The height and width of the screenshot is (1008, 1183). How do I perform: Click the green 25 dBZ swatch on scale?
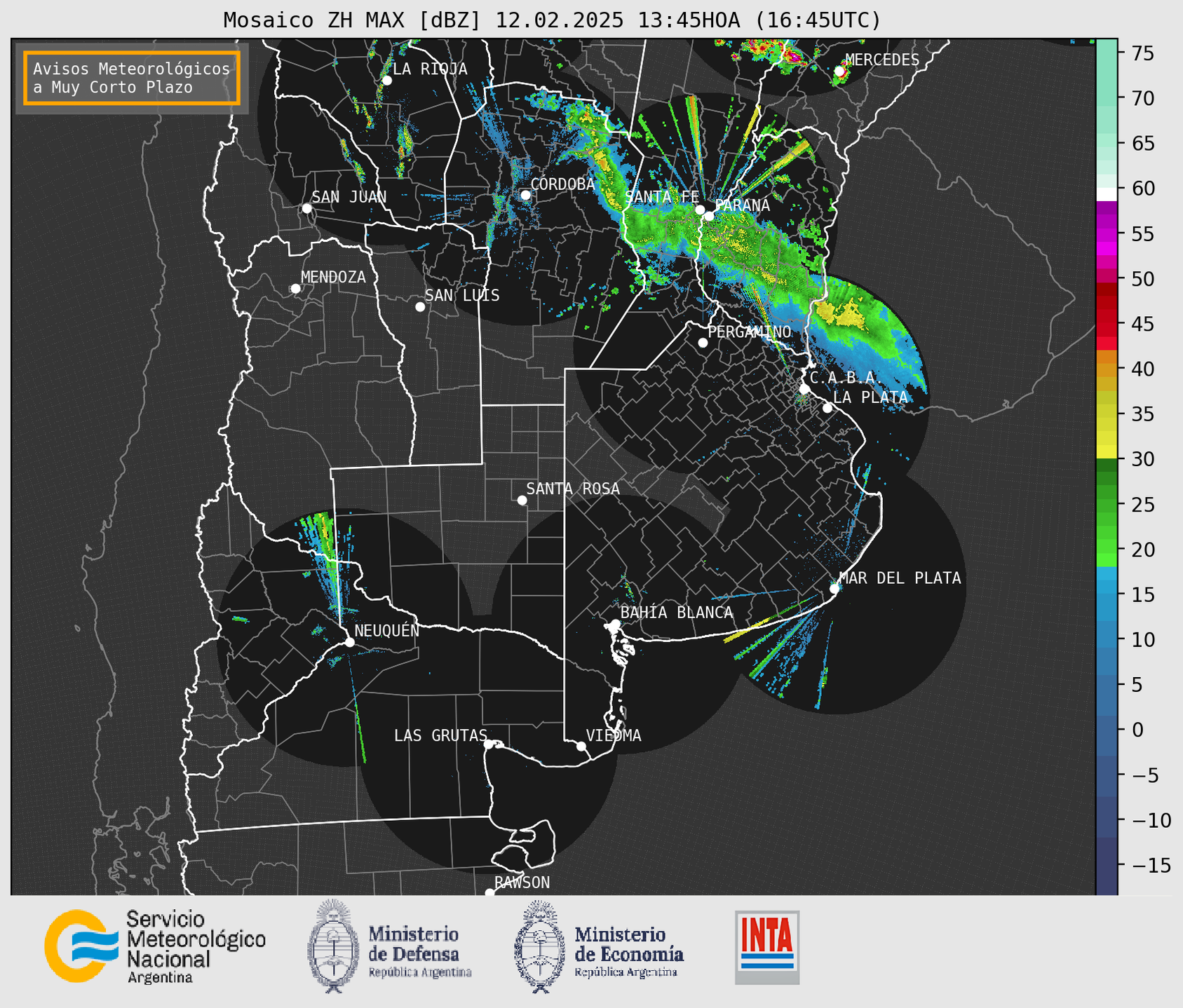pos(1107,505)
